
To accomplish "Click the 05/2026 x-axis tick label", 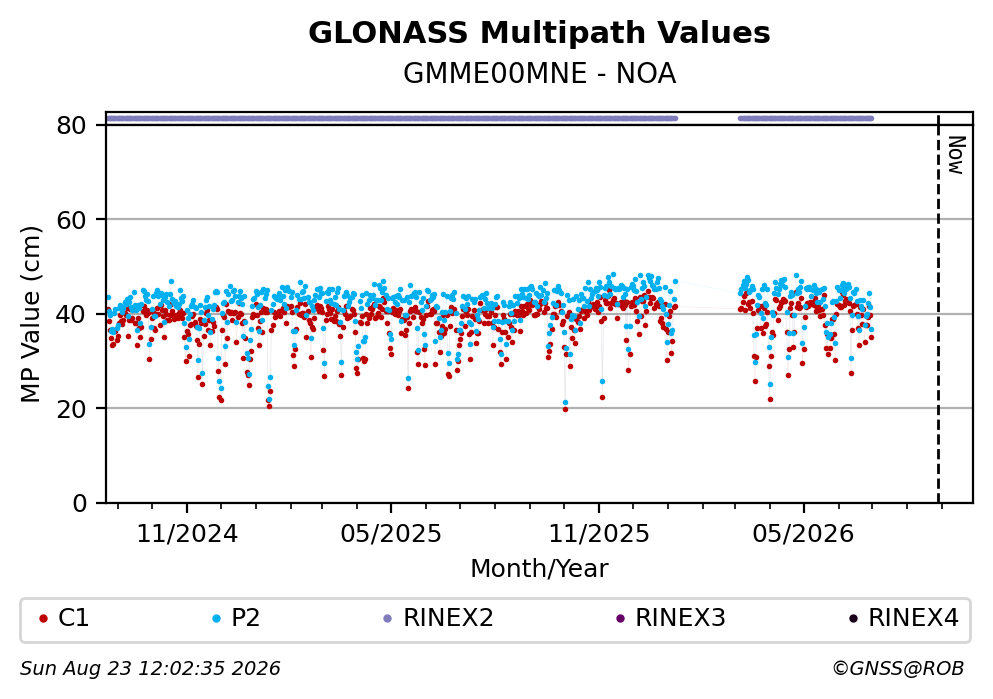I will [803, 534].
